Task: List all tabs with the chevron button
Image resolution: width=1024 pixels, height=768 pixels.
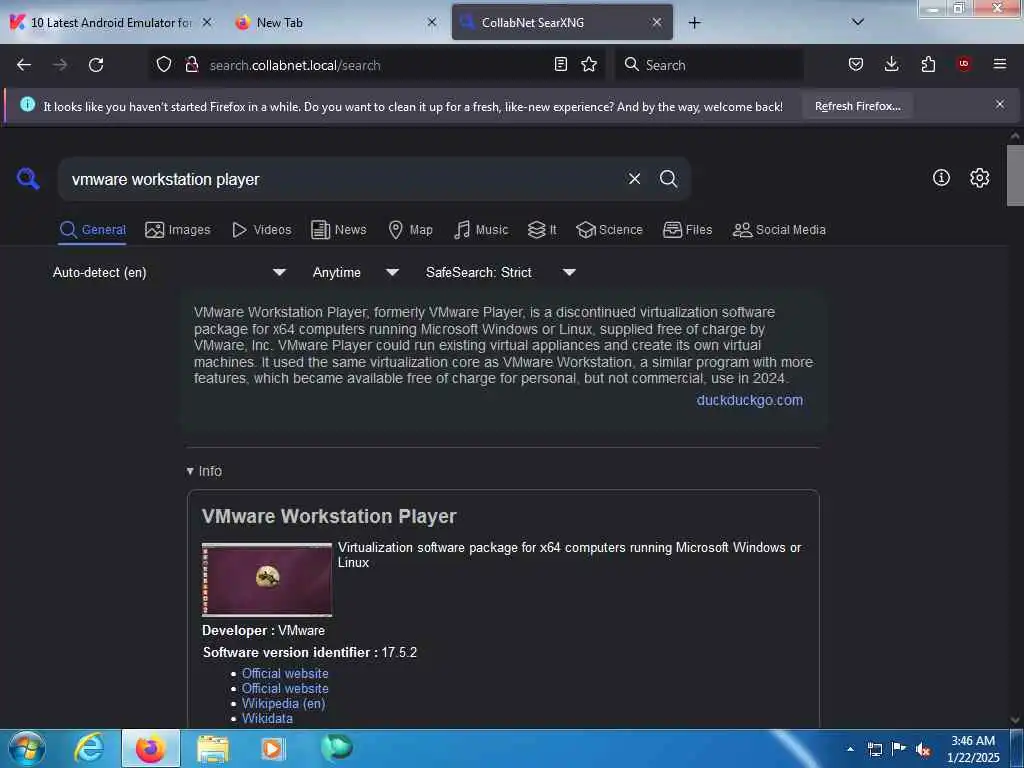Action: [858, 22]
